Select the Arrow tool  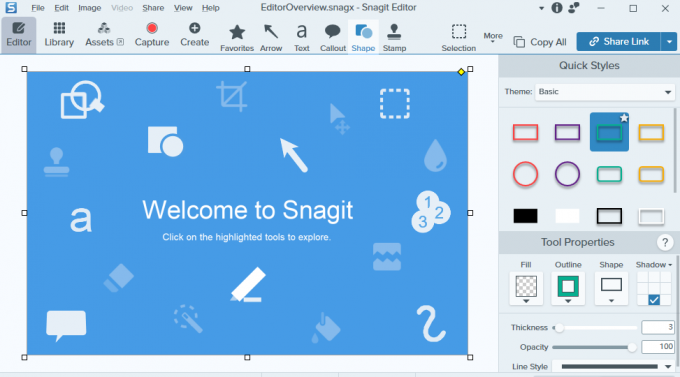click(271, 38)
